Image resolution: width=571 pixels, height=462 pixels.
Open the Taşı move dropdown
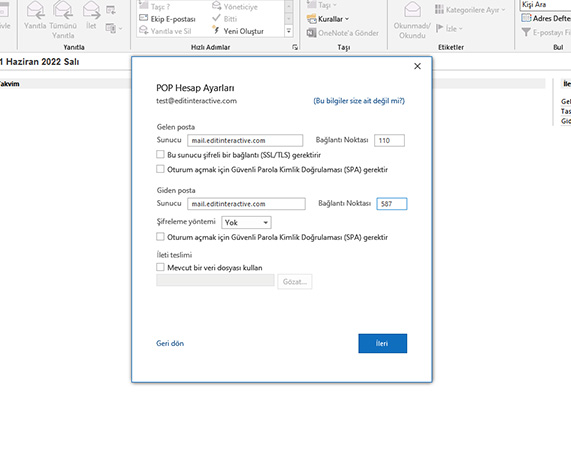[x=322, y=5]
